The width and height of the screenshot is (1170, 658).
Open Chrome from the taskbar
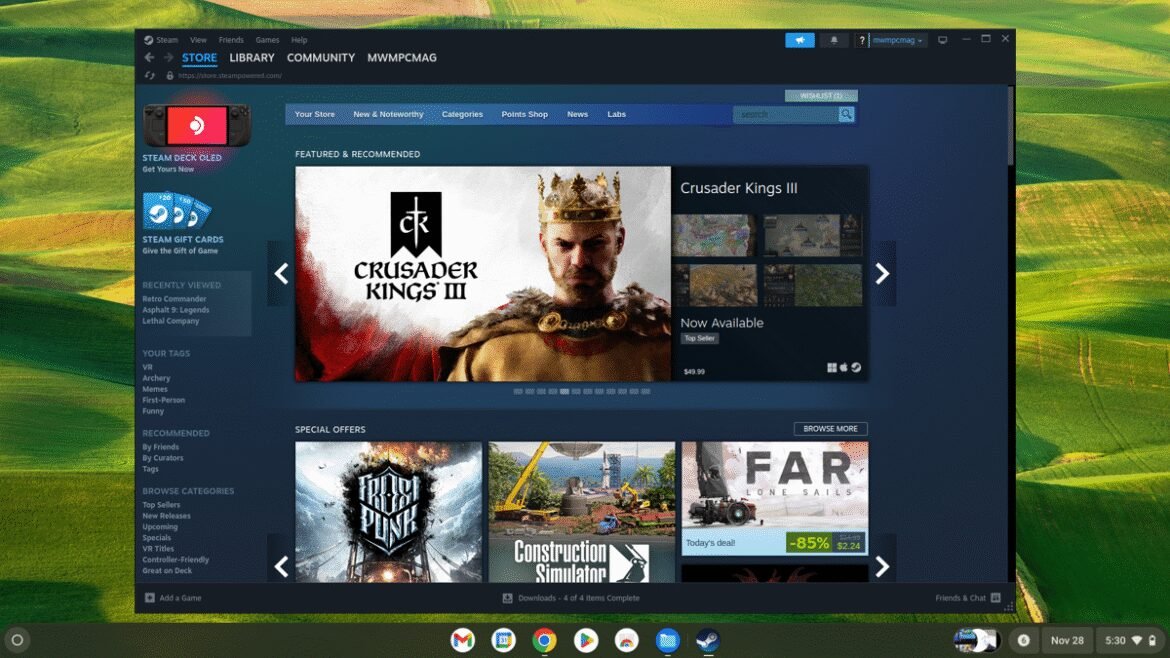pos(544,640)
